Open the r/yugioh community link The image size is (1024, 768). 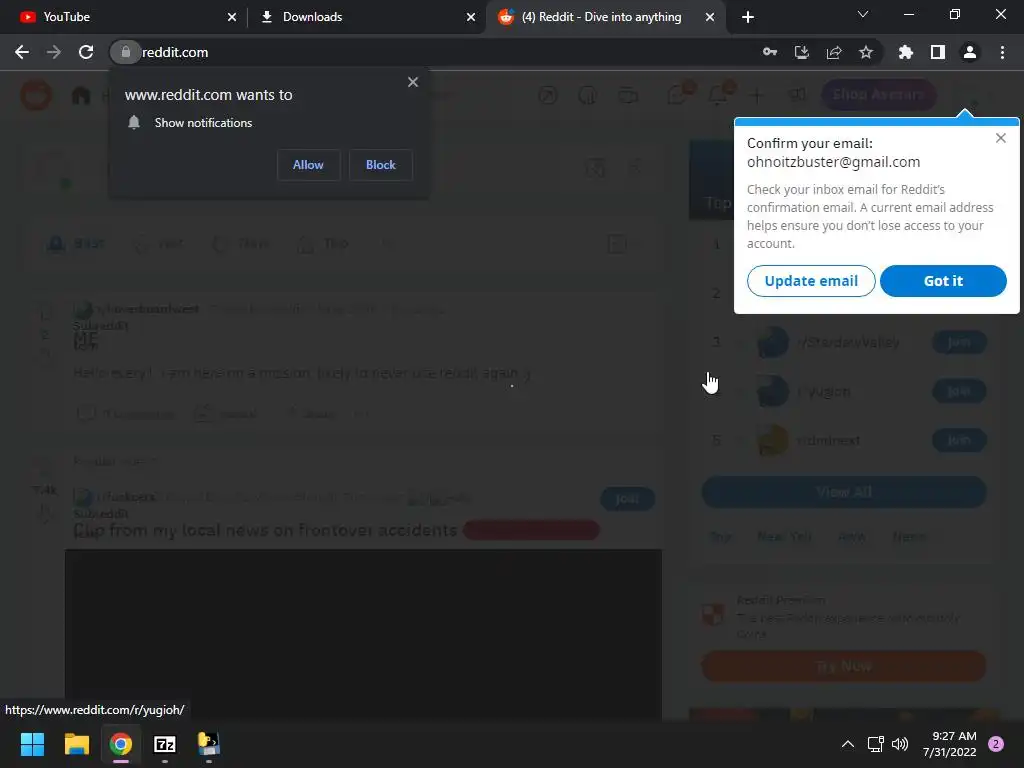tap(824, 391)
